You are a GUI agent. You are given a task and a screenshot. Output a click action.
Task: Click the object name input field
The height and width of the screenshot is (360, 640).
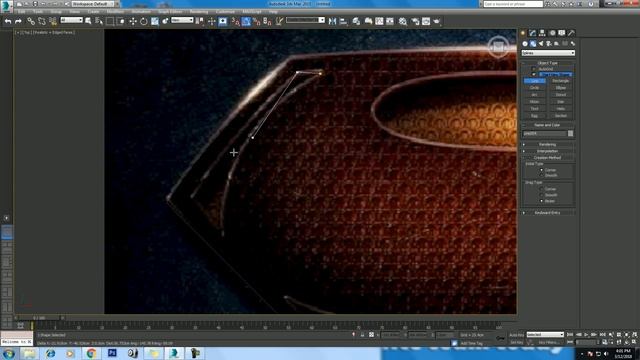click(x=544, y=133)
